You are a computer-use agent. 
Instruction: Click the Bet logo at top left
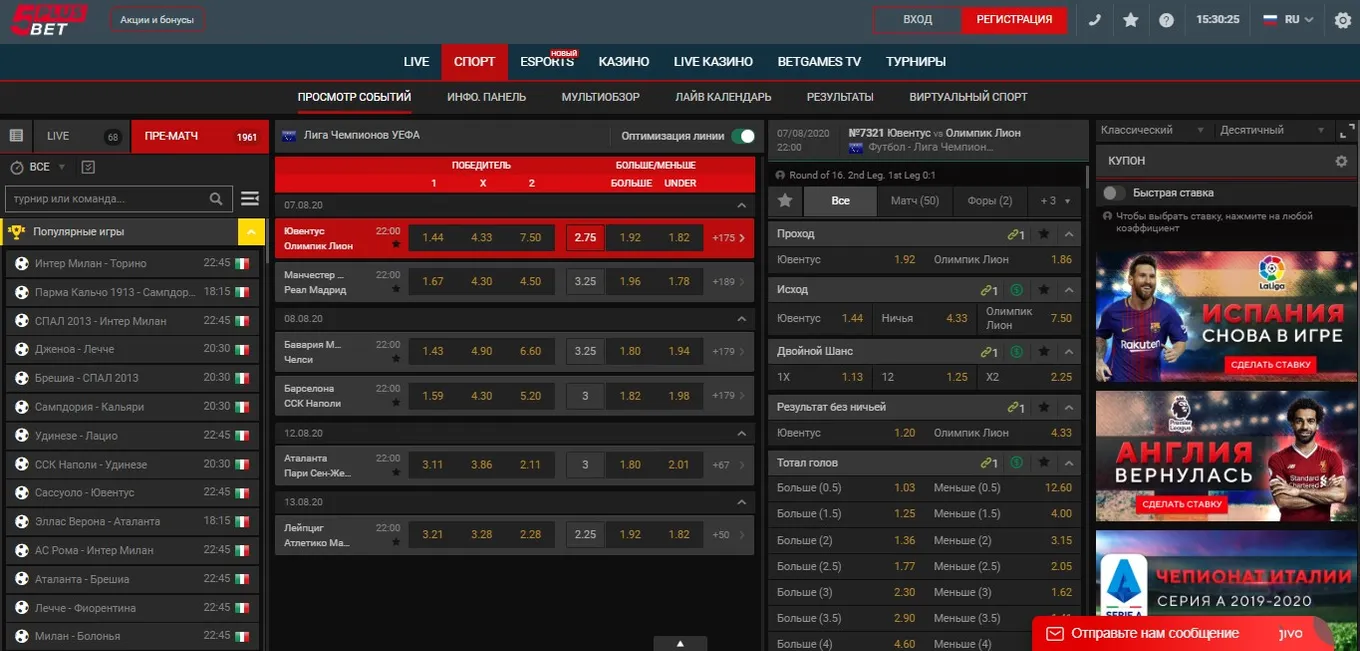[48, 19]
